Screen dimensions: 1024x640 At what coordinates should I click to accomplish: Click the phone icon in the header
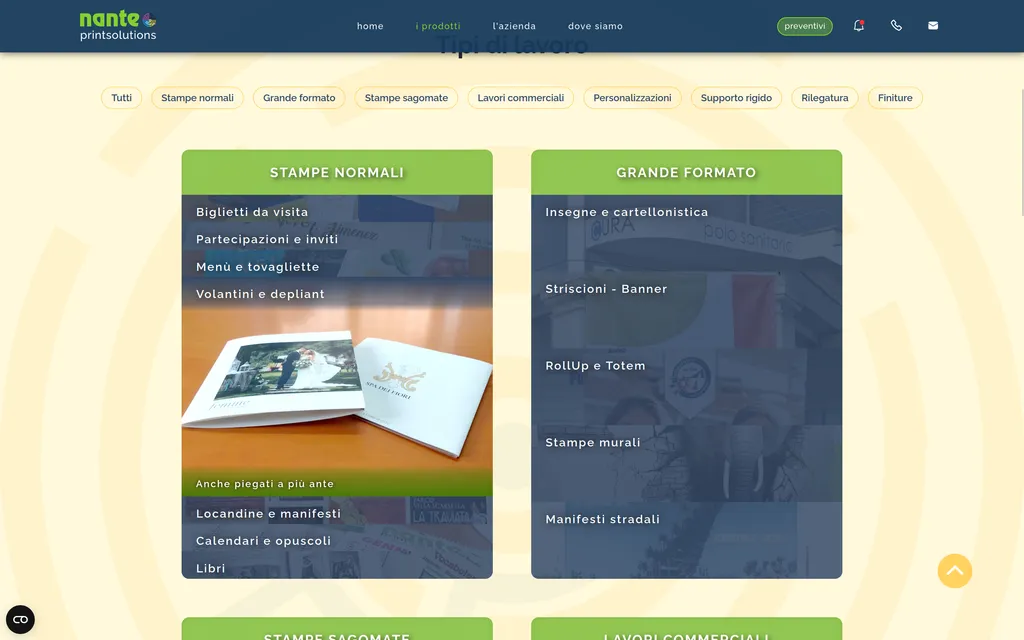896,25
